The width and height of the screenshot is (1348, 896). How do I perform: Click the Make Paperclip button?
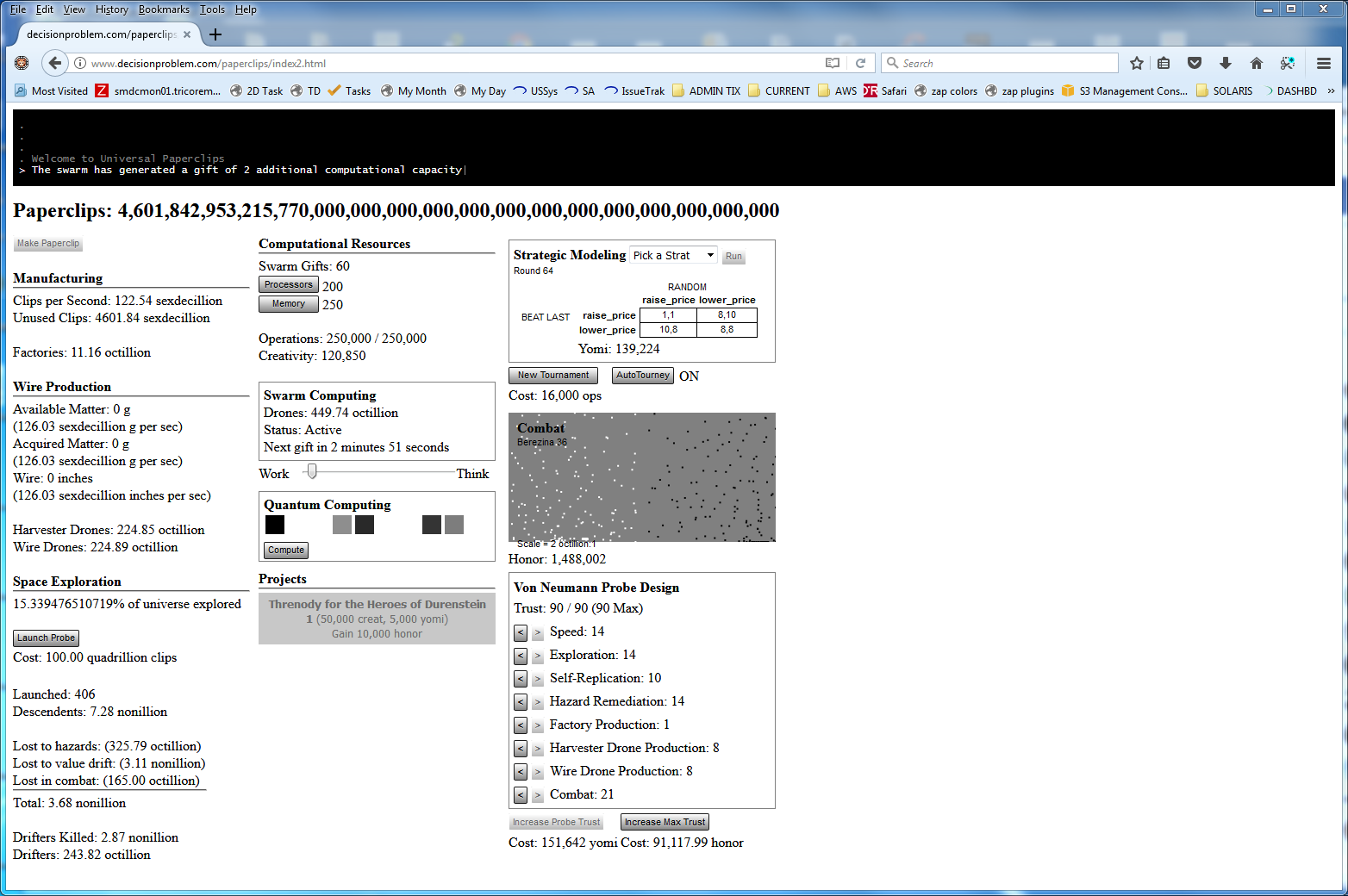pos(48,244)
